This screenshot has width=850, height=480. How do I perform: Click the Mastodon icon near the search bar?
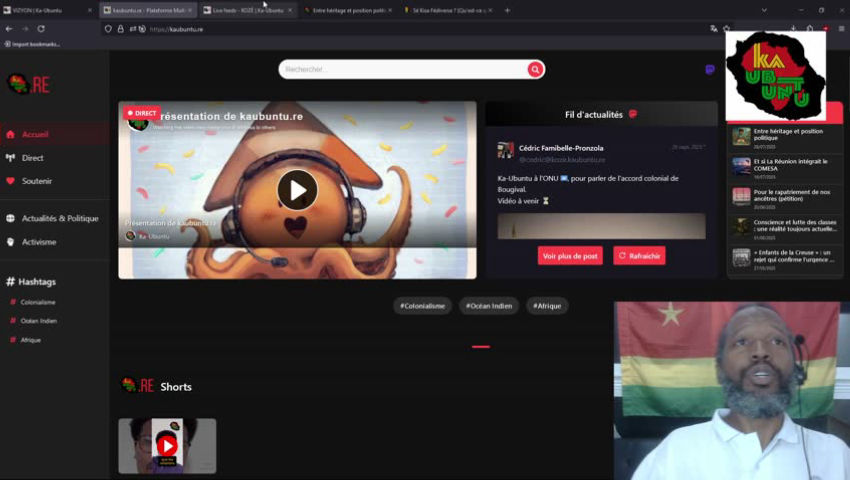click(710, 70)
